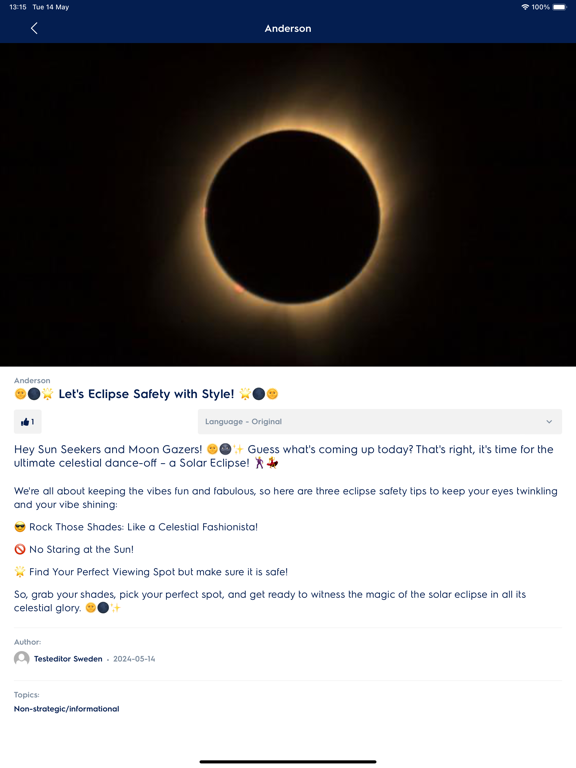Screen dimensions: 576x768
Task: Click the prohibited sign emoji bullet
Action: pos(20,550)
